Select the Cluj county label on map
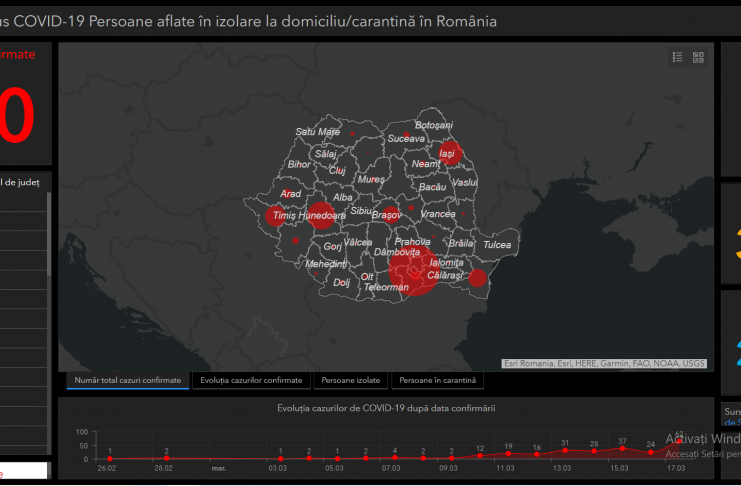The height and width of the screenshot is (486, 741). click(337, 171)
